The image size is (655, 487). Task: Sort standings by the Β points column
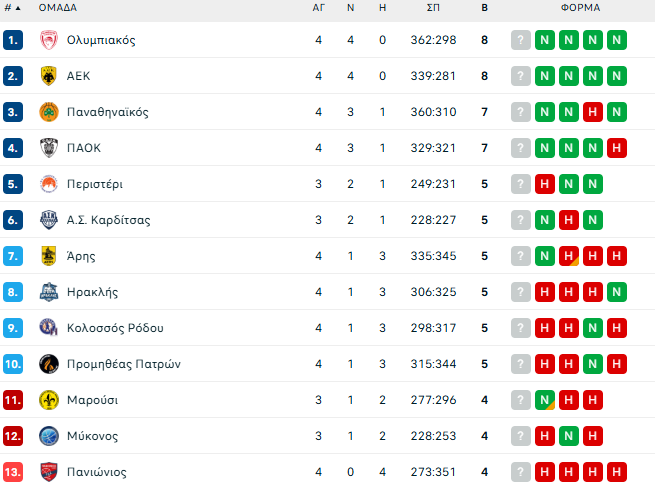[x=484, y=7]
